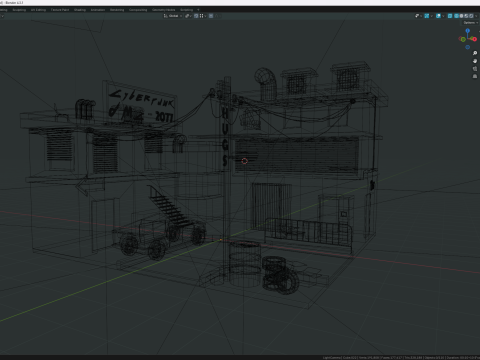Select solid viewport shading
The image size is (480, 360).
pos(461,16)
